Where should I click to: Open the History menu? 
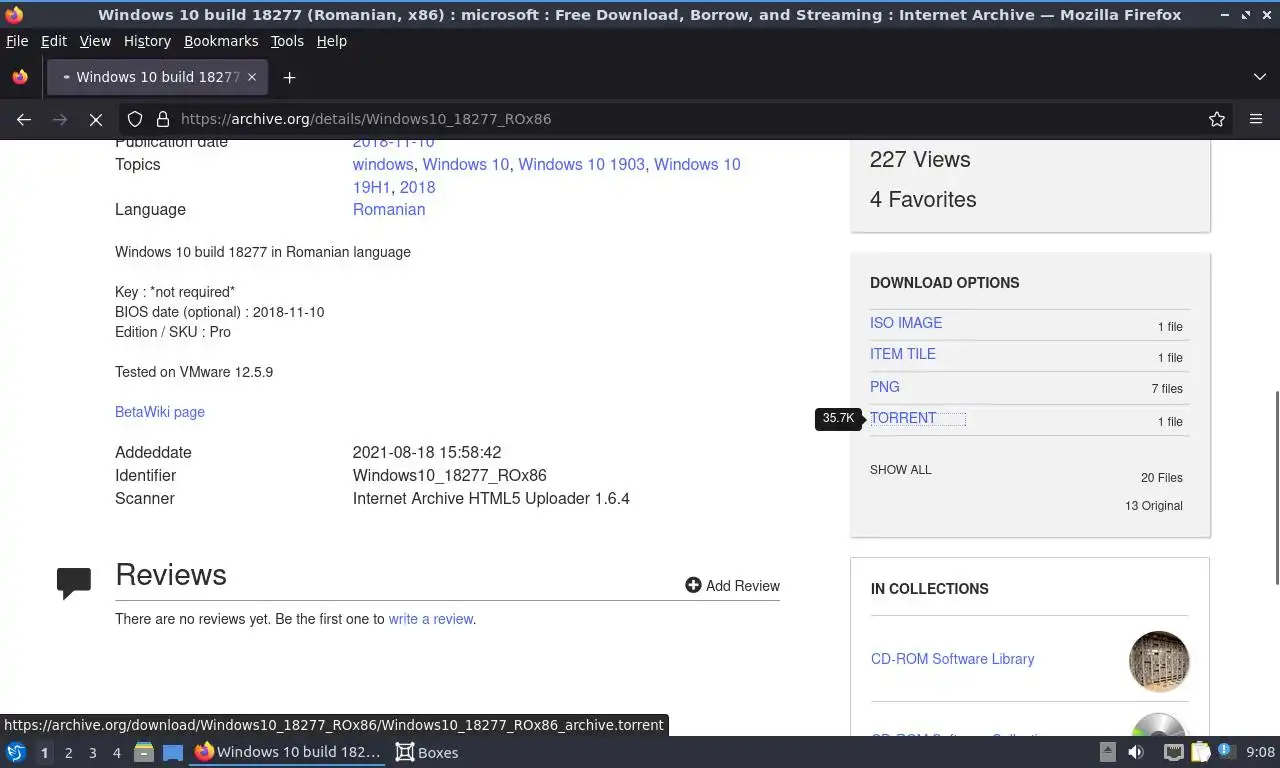147,41
